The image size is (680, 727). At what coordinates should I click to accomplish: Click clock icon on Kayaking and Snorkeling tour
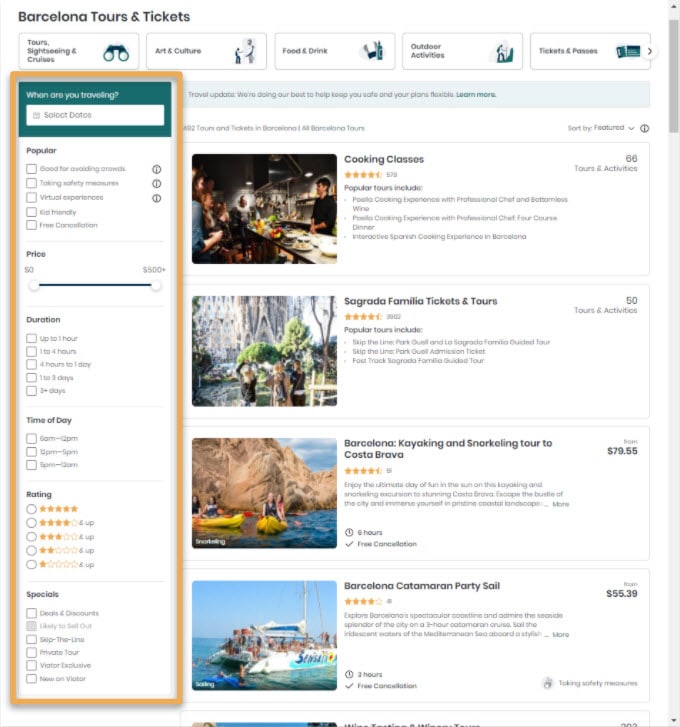(349, 532)
